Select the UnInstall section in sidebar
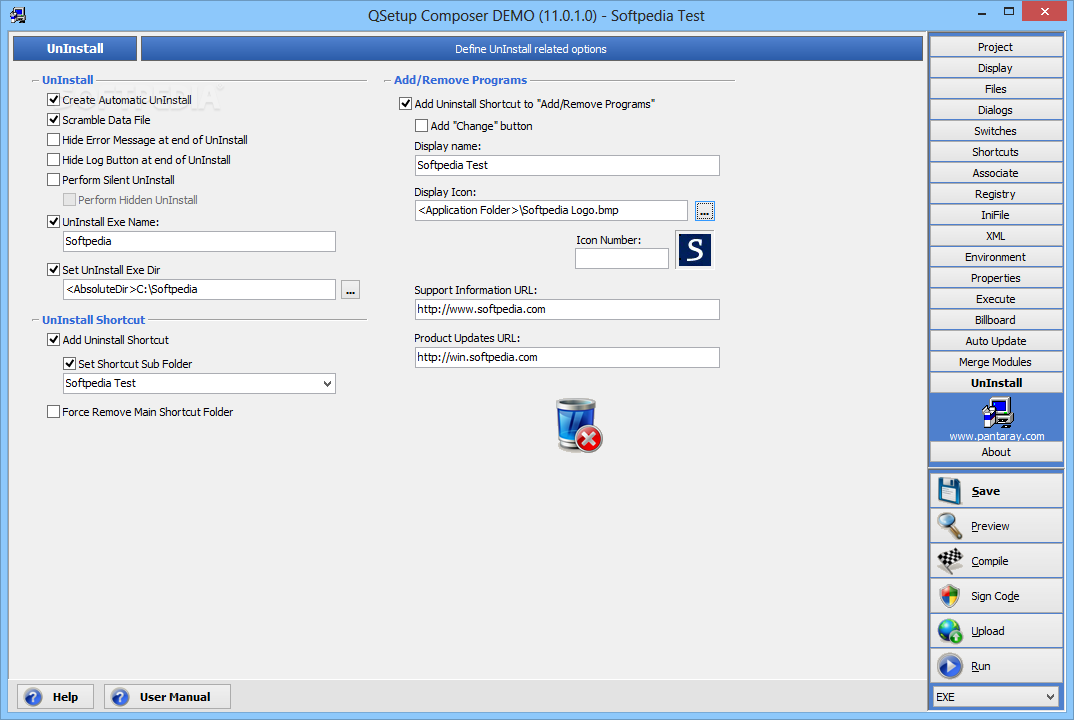 [x=996, y=383]
